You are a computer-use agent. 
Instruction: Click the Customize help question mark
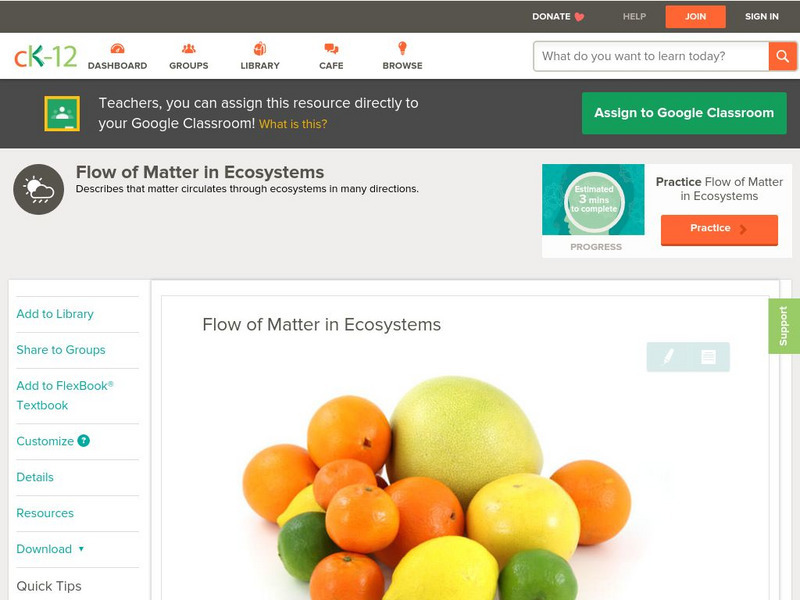click(x=84, y=441)
